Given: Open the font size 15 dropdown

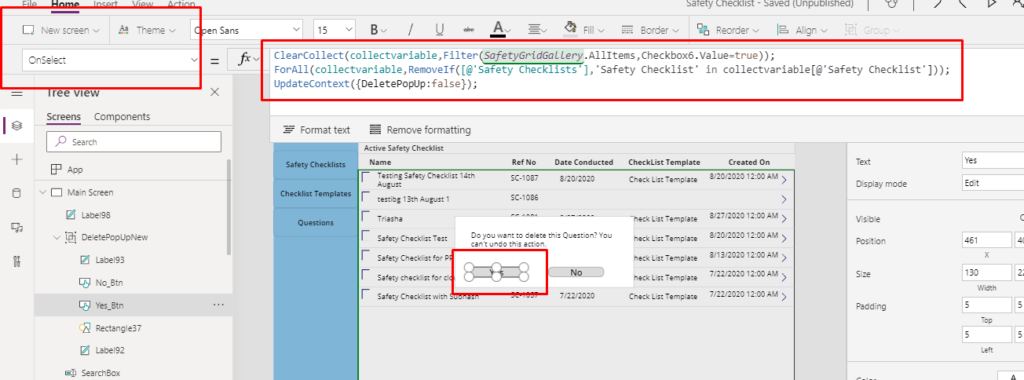Looking at the screenshot, I should (334, 30).
